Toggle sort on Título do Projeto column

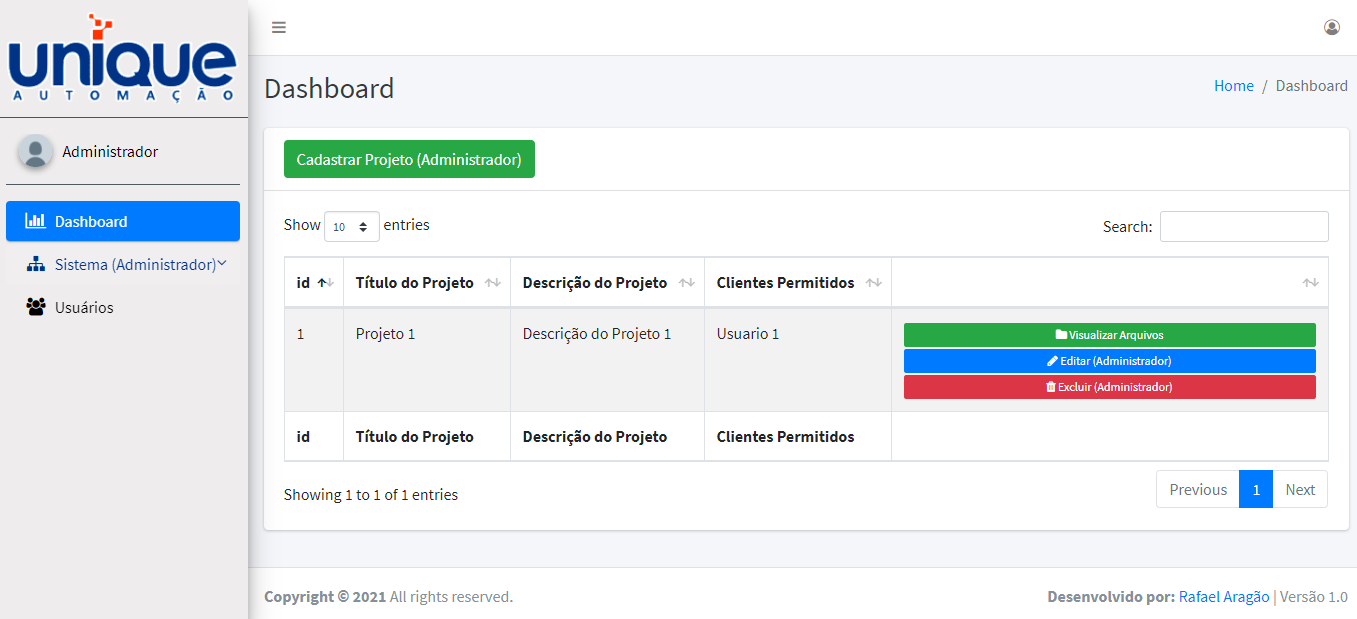[x=492, y=283]
